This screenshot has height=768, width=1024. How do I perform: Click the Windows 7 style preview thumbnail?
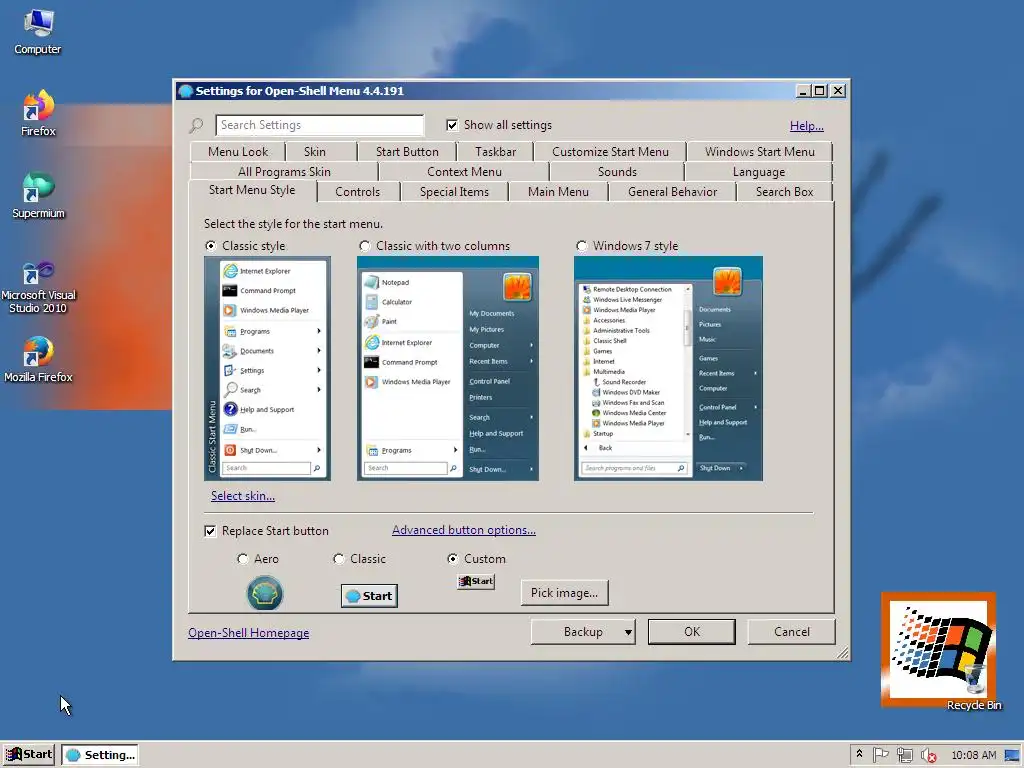[x=668, y=368]
